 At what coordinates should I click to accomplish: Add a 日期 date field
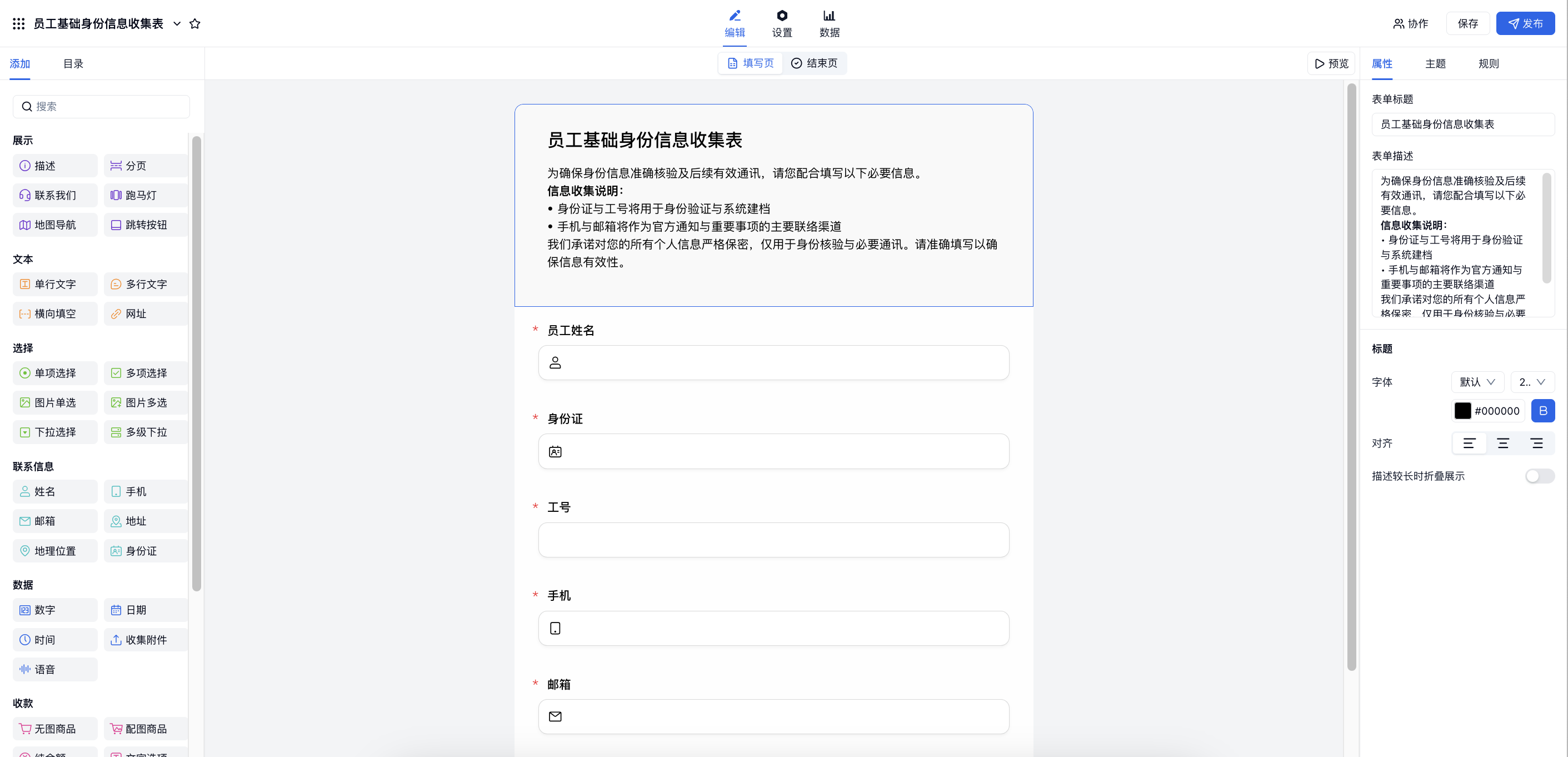point(146,610)
